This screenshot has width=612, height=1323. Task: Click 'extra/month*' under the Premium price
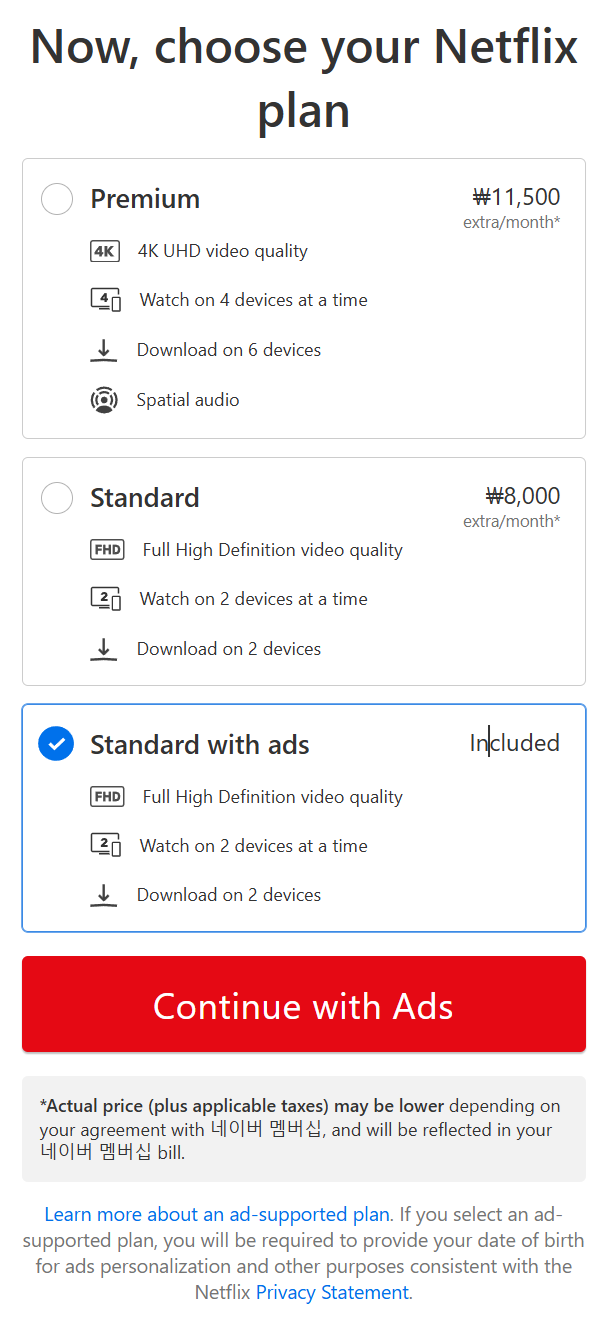511,222
